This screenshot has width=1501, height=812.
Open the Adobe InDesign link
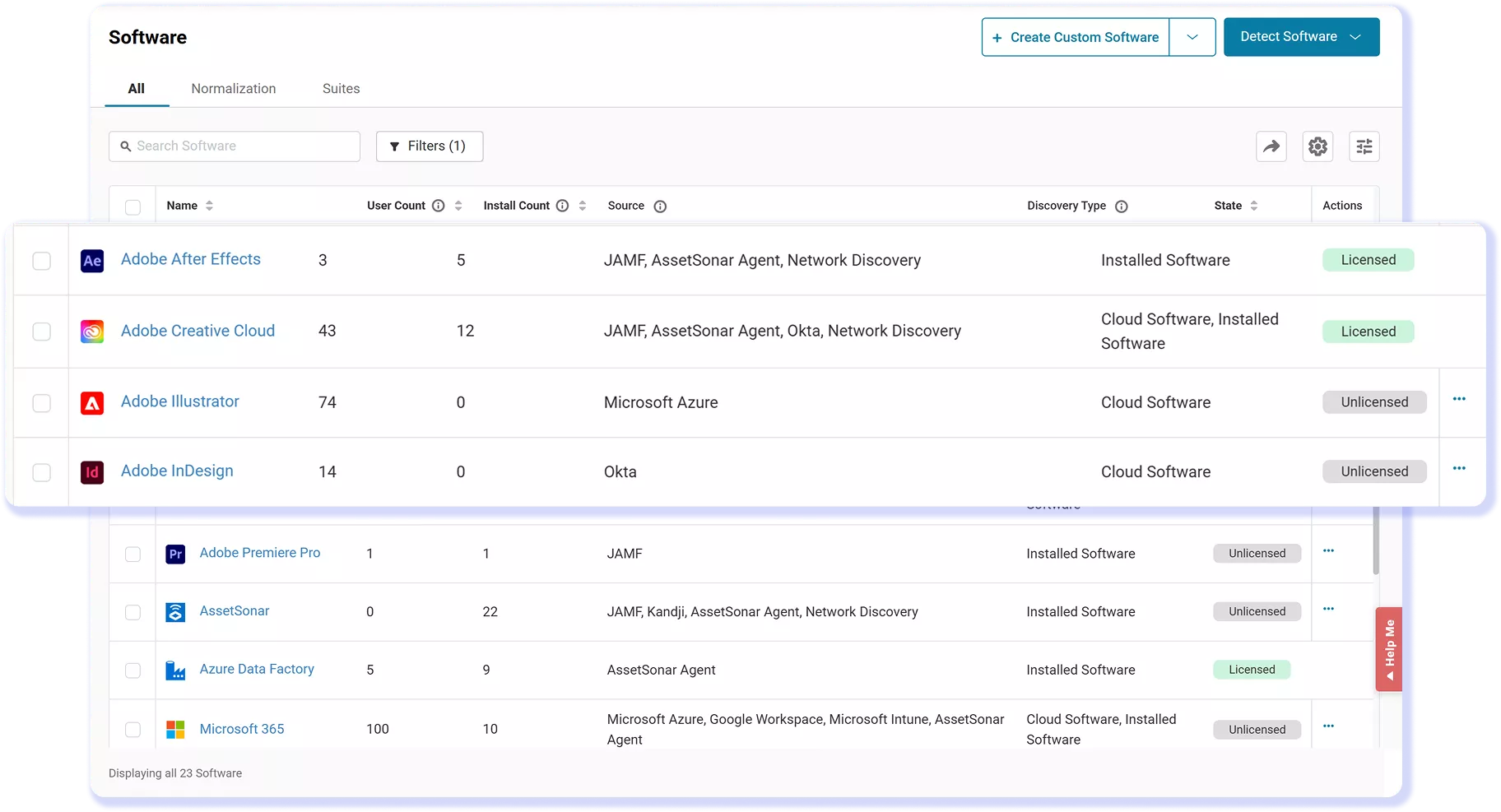pos(177,471)
